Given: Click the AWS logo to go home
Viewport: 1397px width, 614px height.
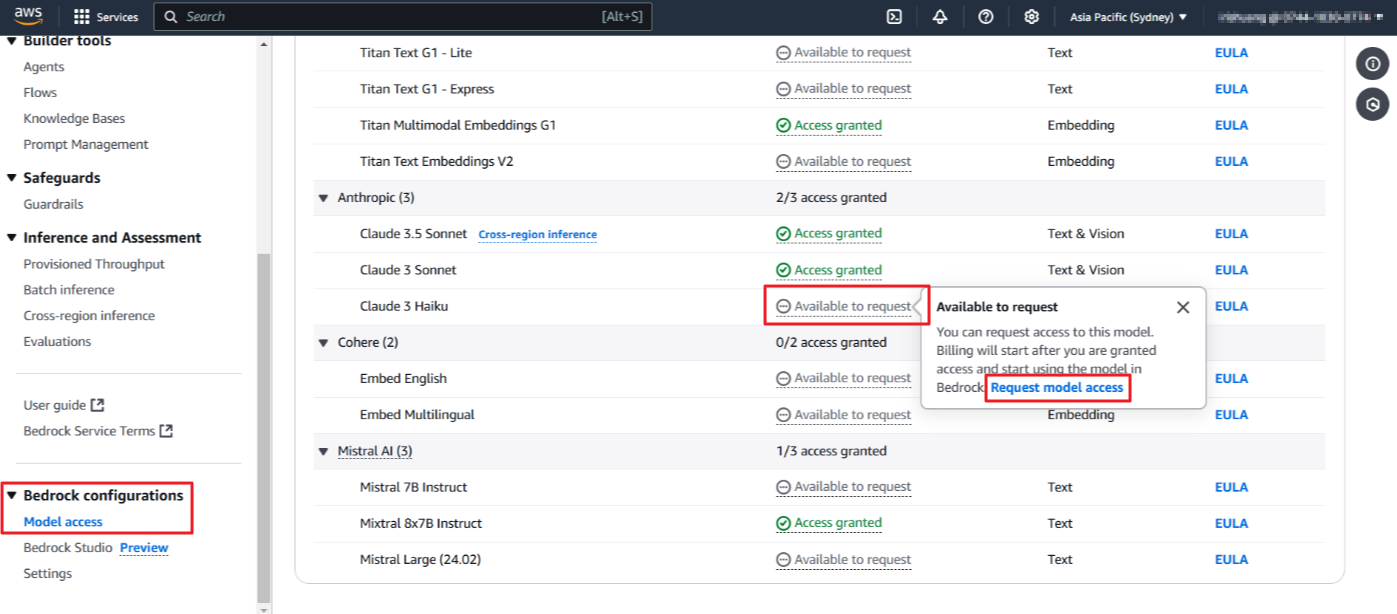Looking at the screenshot, I should point(27,16).
